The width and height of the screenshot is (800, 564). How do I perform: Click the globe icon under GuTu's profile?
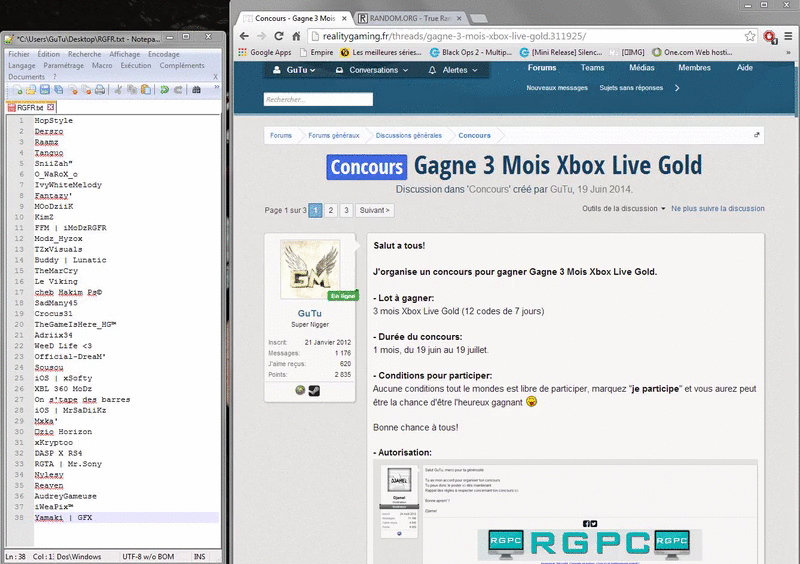click(300, 390)
